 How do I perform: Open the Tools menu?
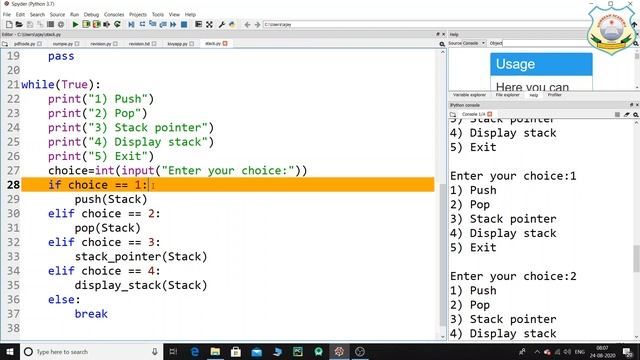click(x=158, y=14)
